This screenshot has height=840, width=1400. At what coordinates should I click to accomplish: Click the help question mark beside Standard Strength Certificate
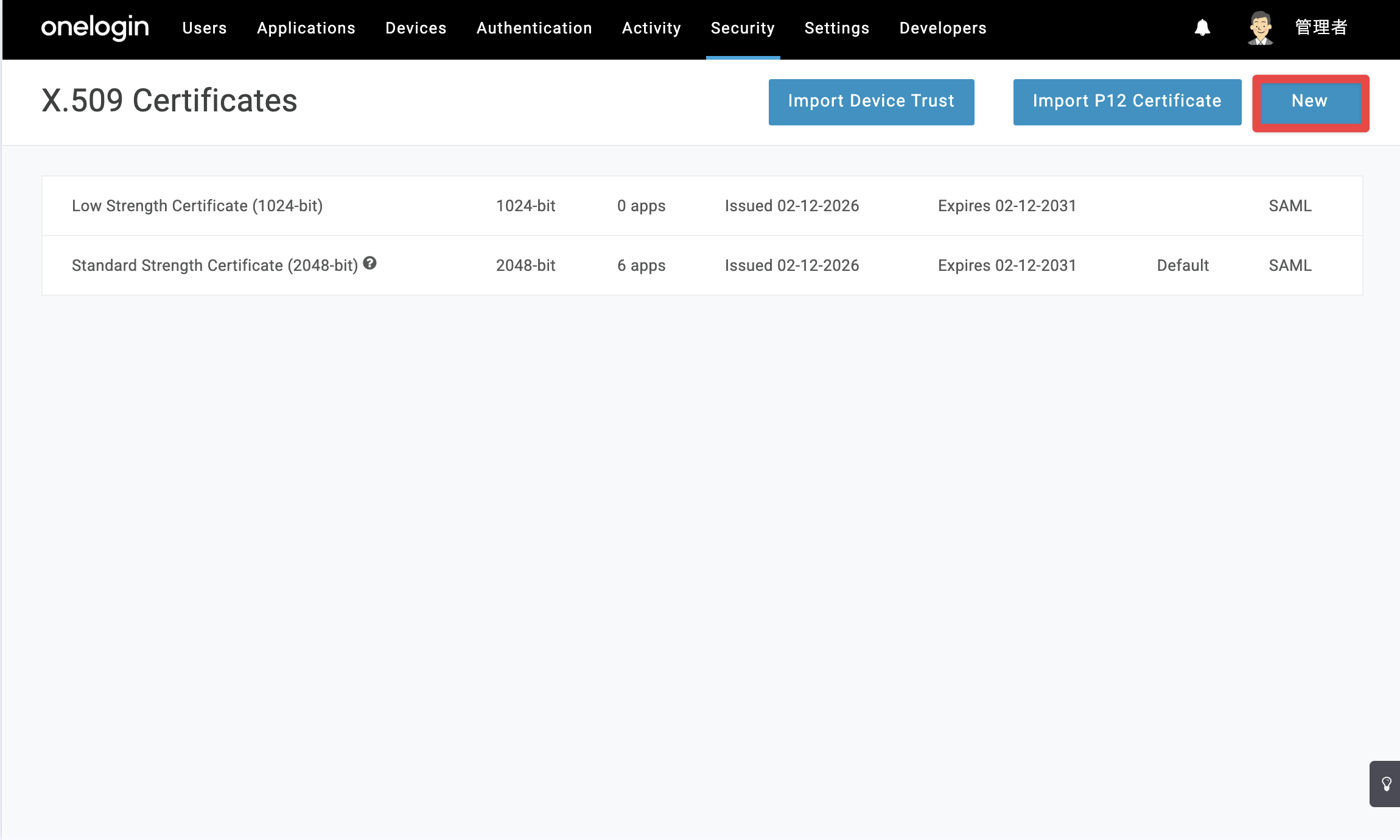(369, 263)
